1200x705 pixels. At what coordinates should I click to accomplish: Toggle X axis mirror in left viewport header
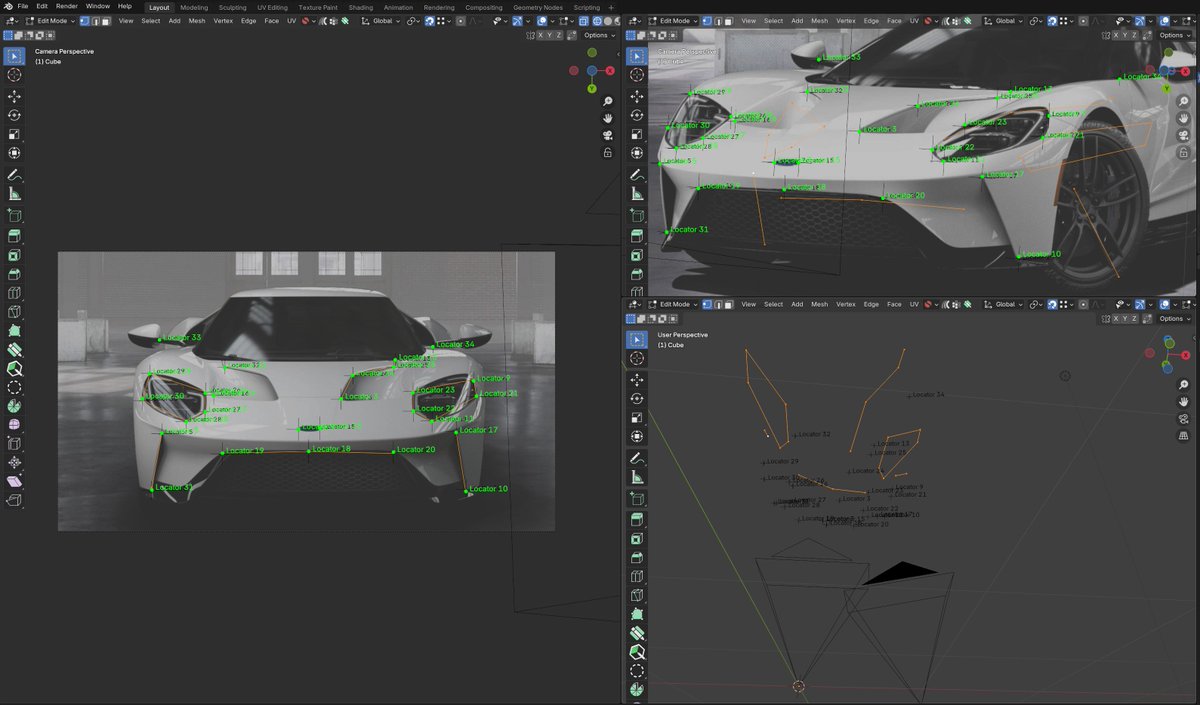point(541,35)
